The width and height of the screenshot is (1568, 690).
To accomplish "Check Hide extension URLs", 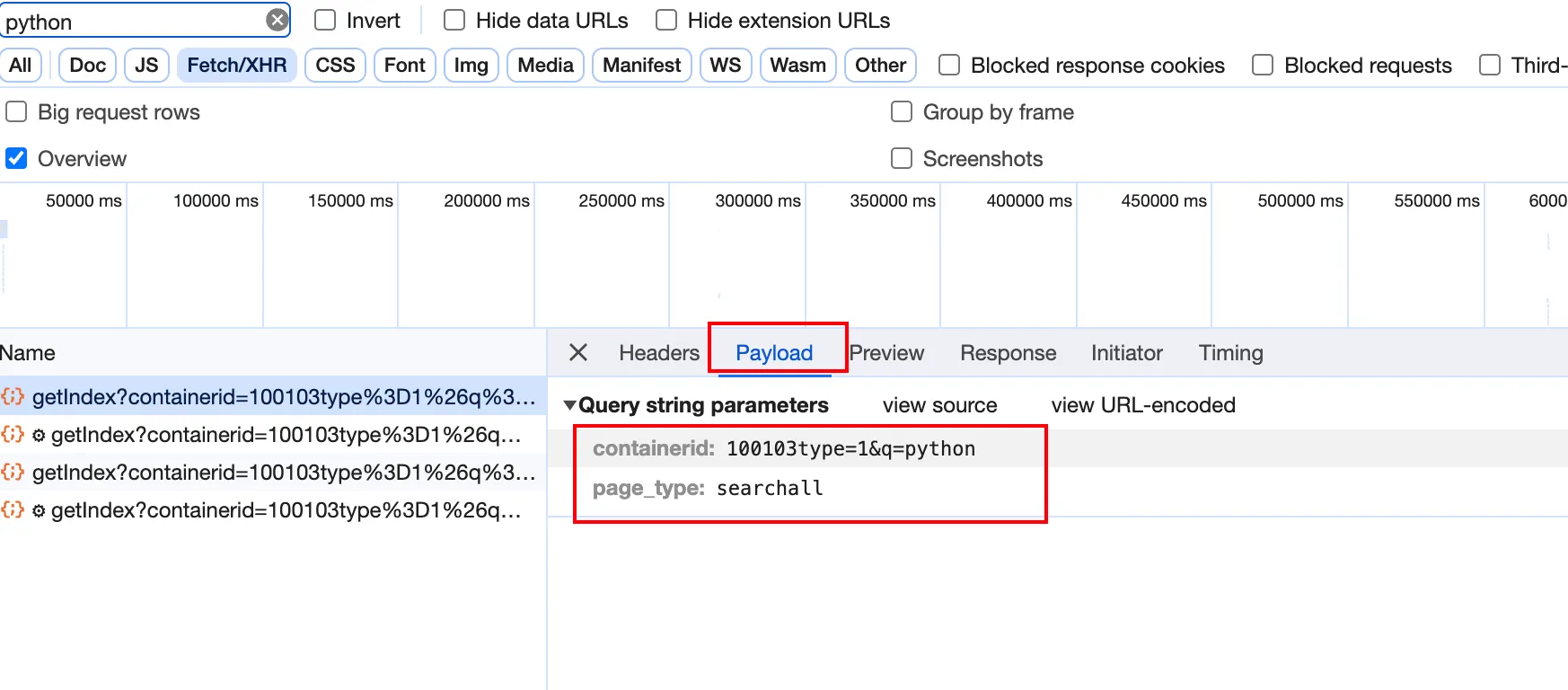I will pos(666,20).
